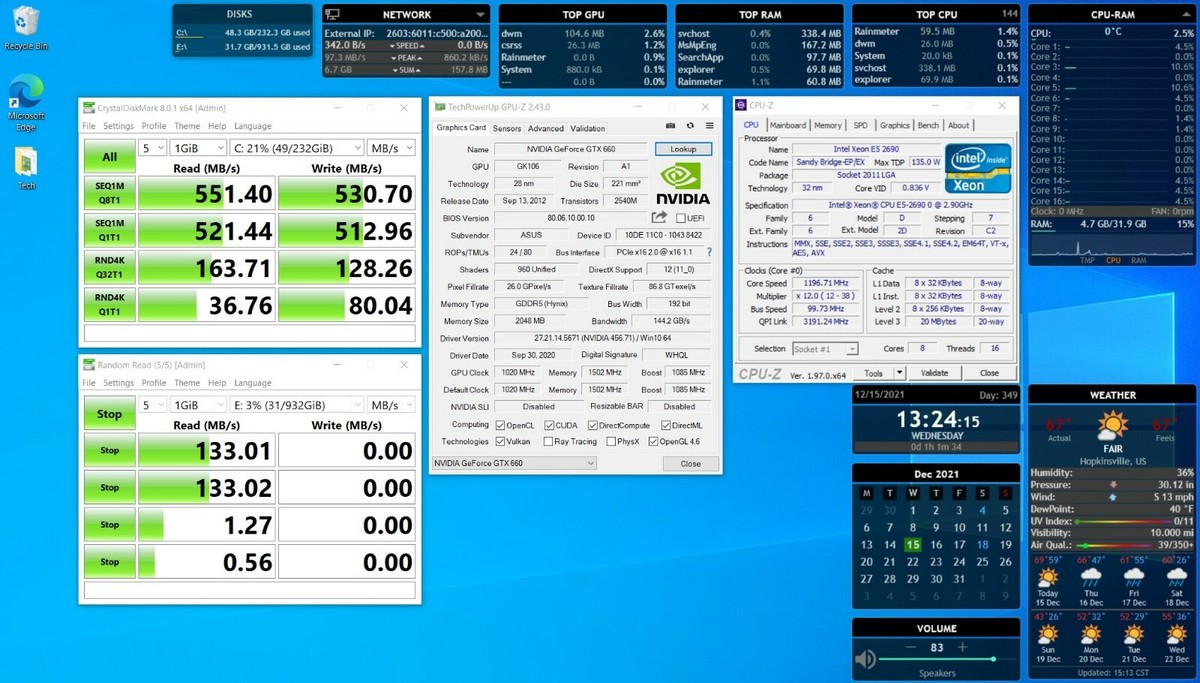Switch to the Advanced tab in GPU-Z
Image resolution: width=1200 pixels, height=683 pixels.
[x=546, y=128]
